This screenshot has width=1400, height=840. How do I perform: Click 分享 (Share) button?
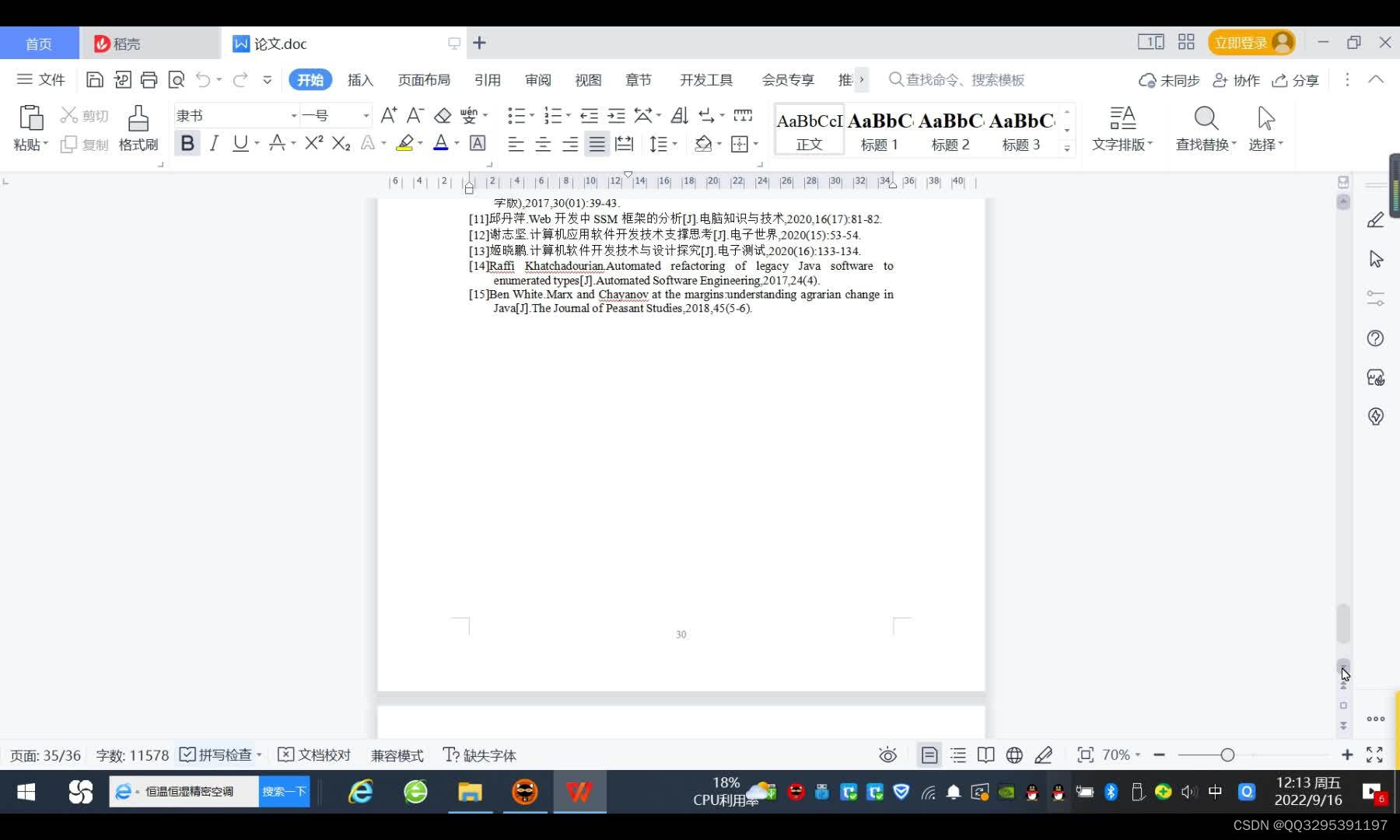tap(1296, 80)
